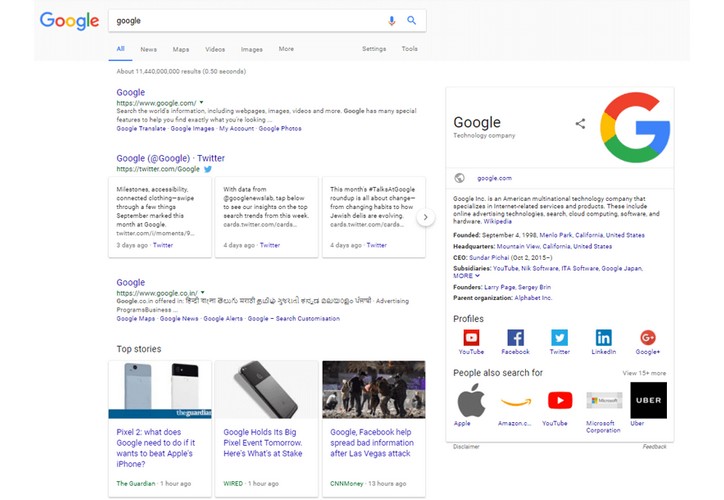The image size is (724, 500).
Task: Open Google Holds Its Big Pixel Event headline
Action: click(x=263, y=443)
